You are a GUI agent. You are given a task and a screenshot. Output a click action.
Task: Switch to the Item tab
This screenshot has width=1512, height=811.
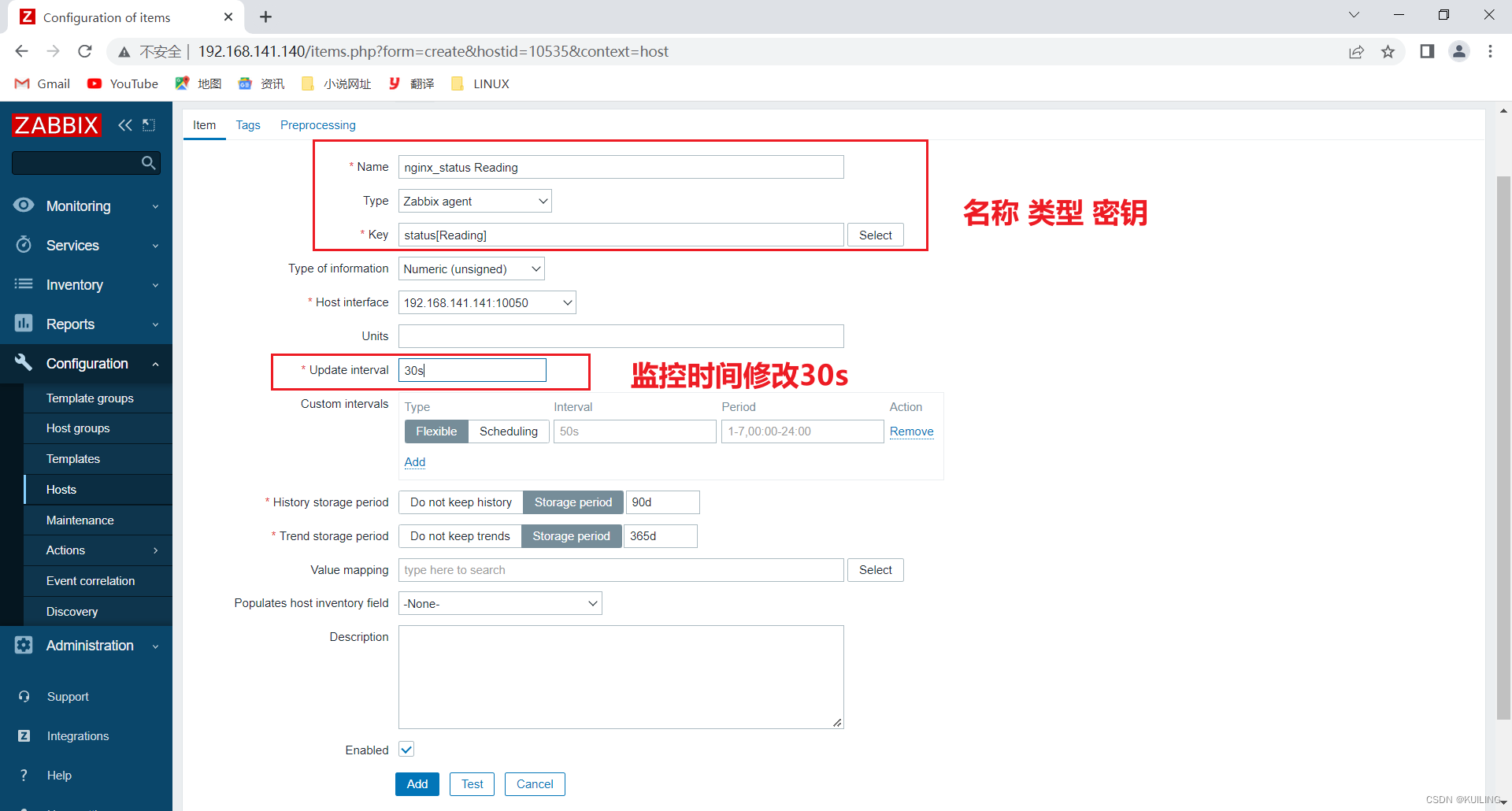(x=204, y=125)
